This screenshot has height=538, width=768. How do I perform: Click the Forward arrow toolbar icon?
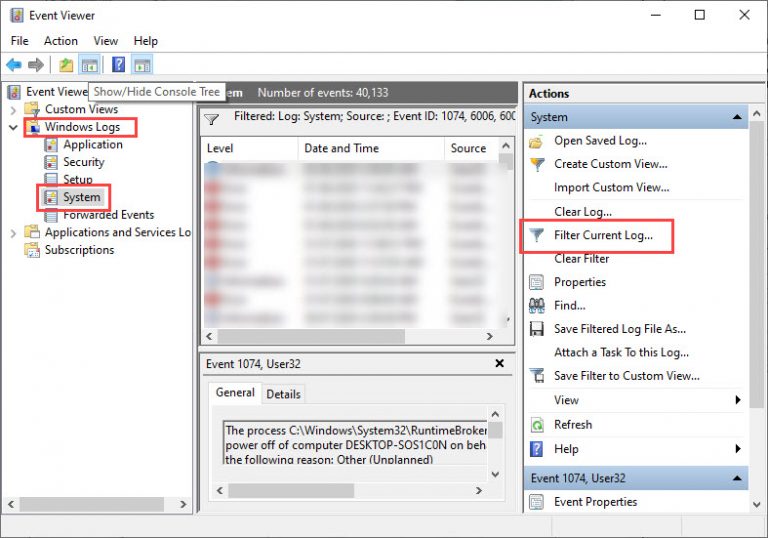(36, 64)
